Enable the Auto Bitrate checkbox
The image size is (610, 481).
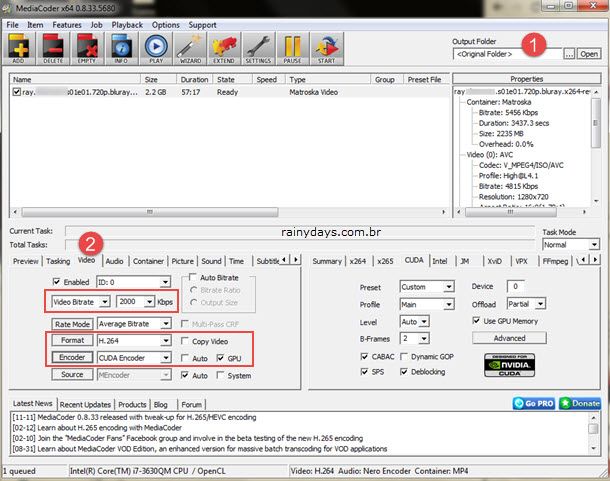click(x=192, y=277)
